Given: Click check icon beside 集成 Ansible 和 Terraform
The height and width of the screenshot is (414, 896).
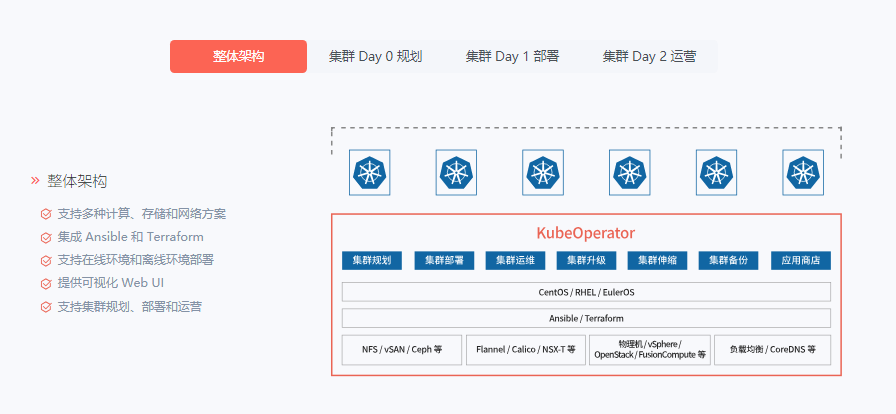Looking at the screenshot, I should [46, 237].
